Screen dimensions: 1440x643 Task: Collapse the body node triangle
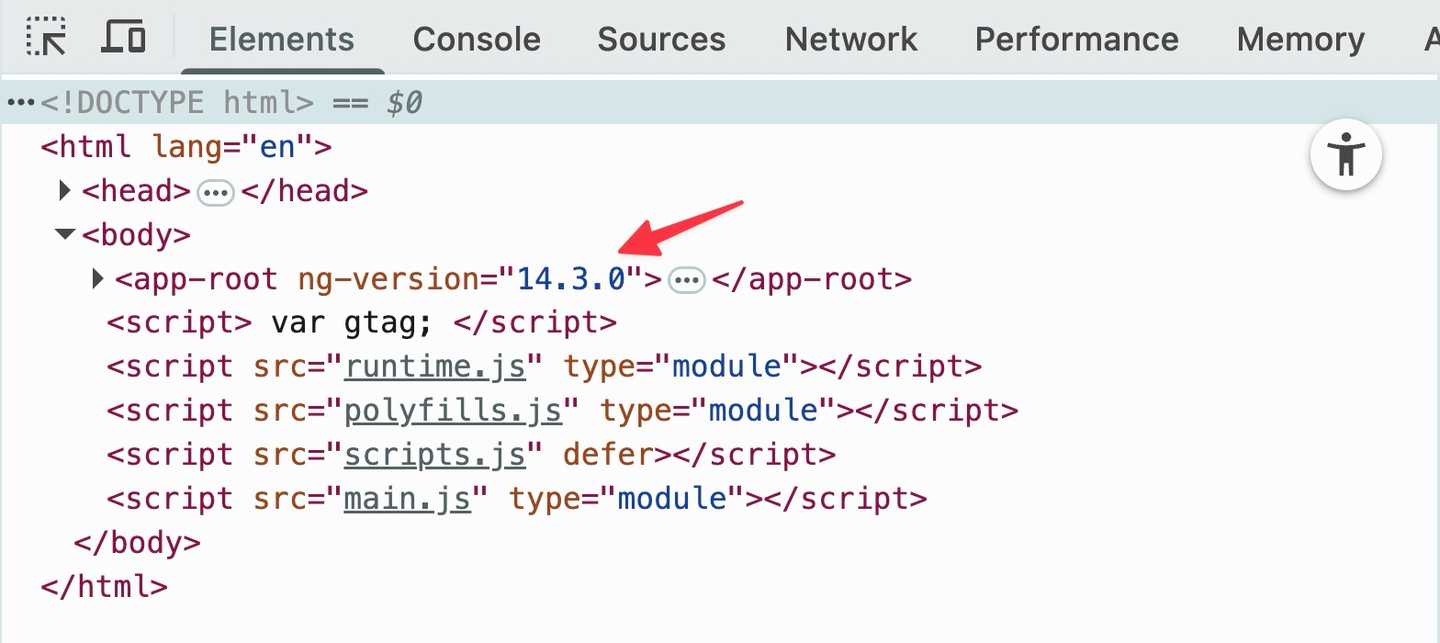pyautogui.click(x=65, y=234)
